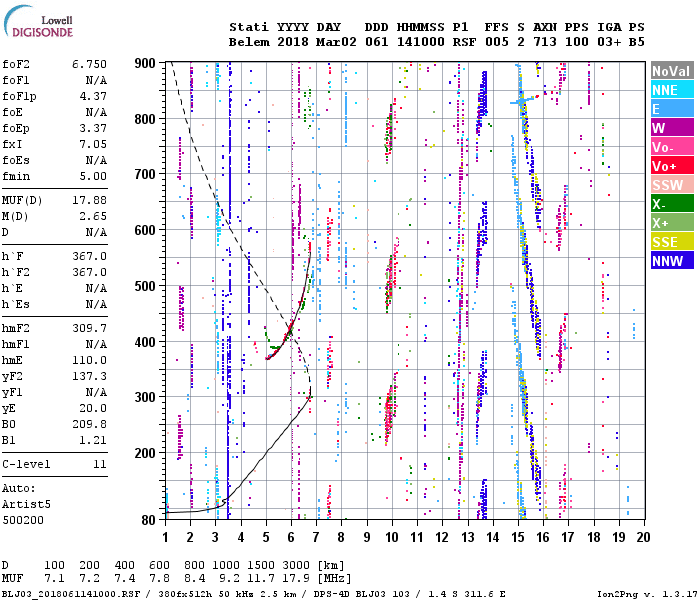
Task: Click the 500 km height axis label
Action: coord(145,286)
